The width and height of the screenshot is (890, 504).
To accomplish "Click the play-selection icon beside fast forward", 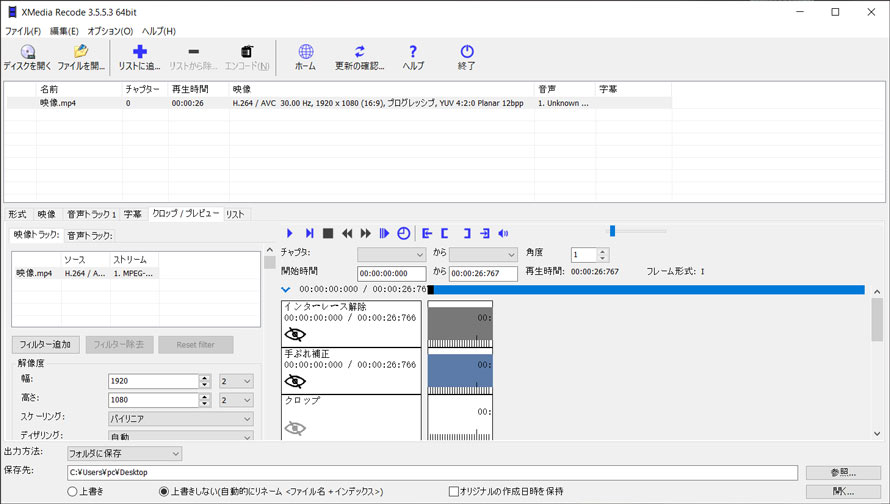I will click(384, 233).
